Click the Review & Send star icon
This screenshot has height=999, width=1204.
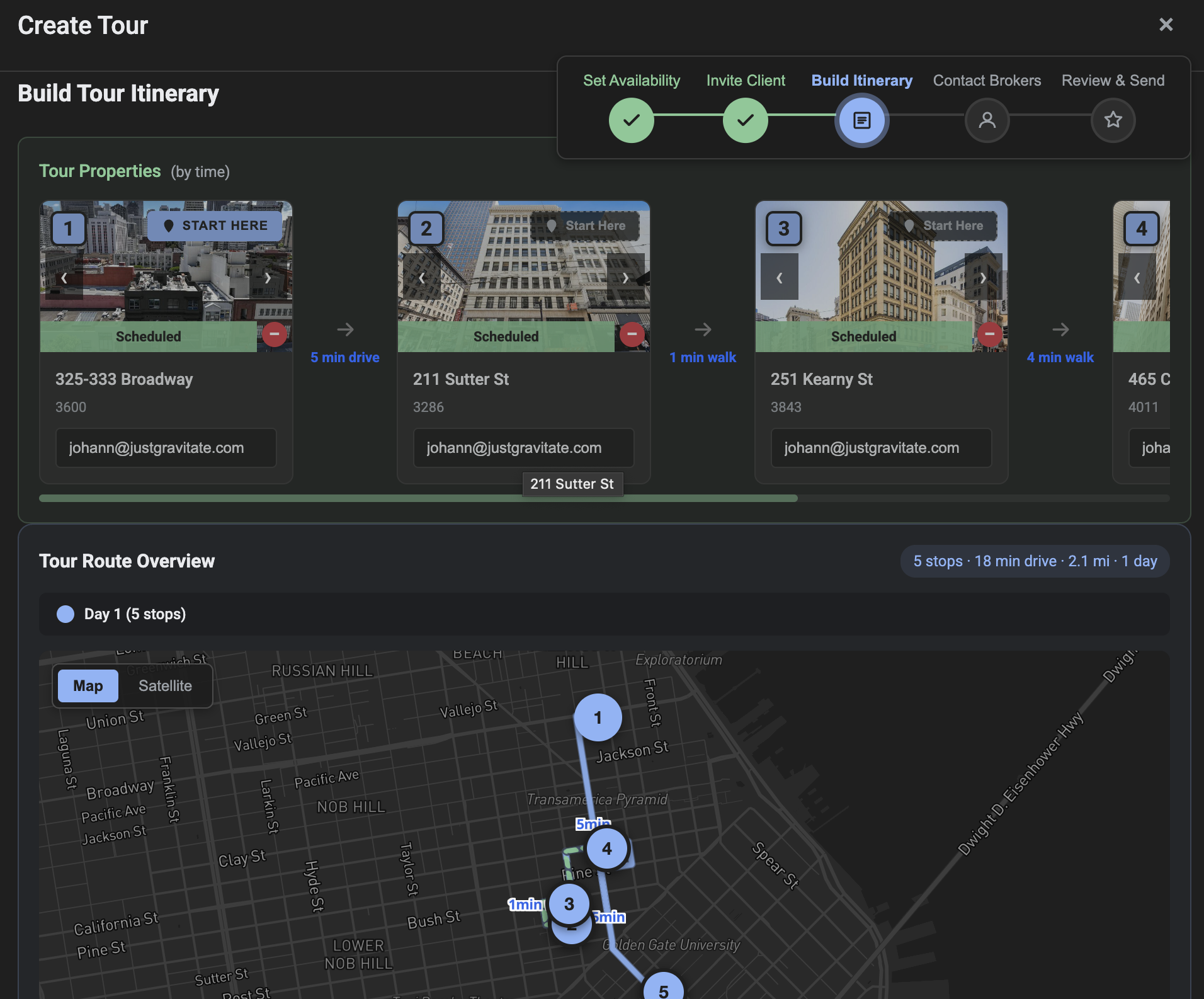pyautogui.click(x=1113, y=120)
